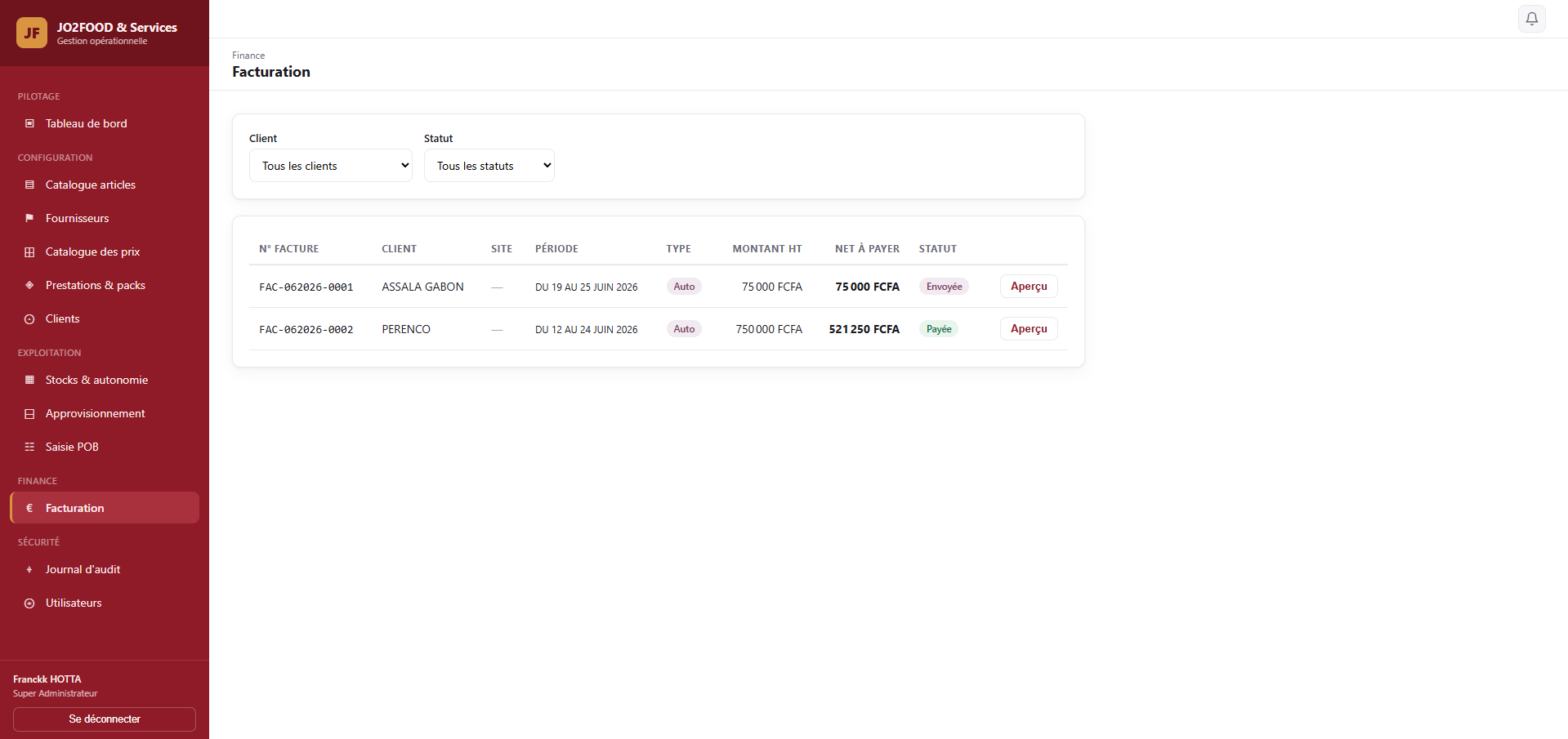
Task: Click the Tableau de bord icon
Action: click(29, 123)
